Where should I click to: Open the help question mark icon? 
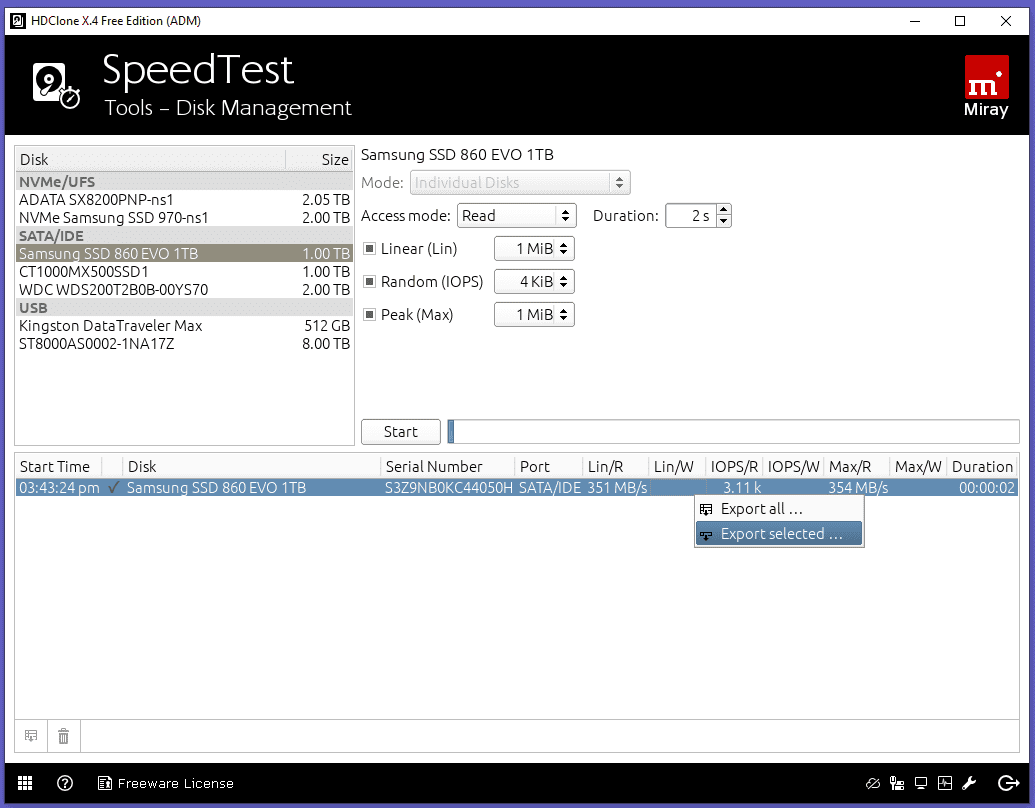[65, 783]
